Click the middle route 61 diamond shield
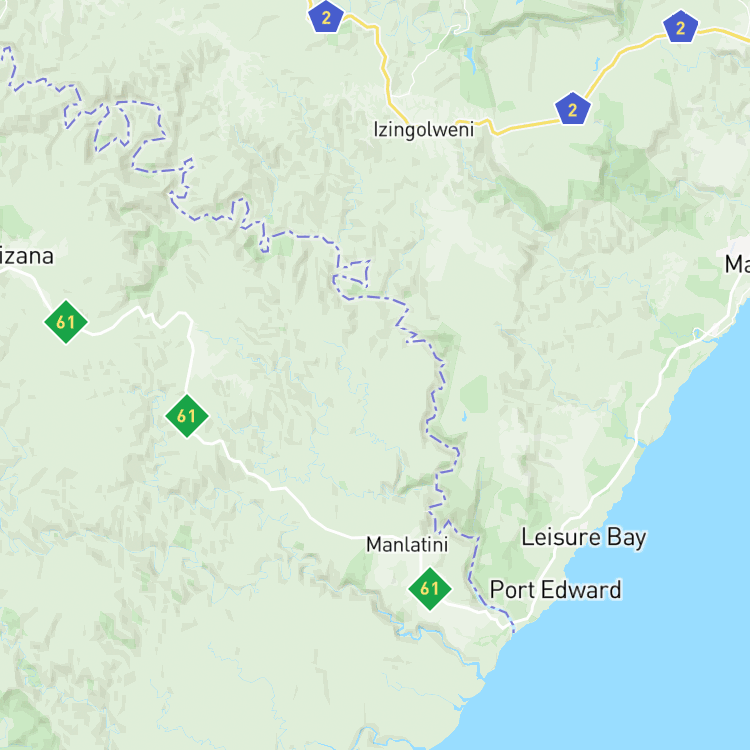 tap(187, 415)
